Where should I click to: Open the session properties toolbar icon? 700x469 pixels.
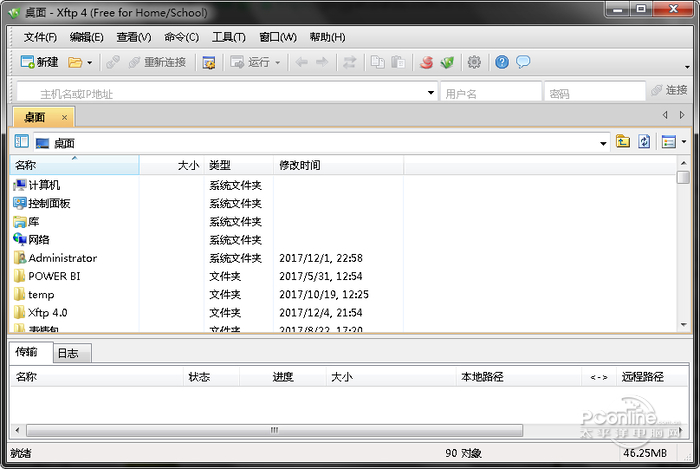209,62
